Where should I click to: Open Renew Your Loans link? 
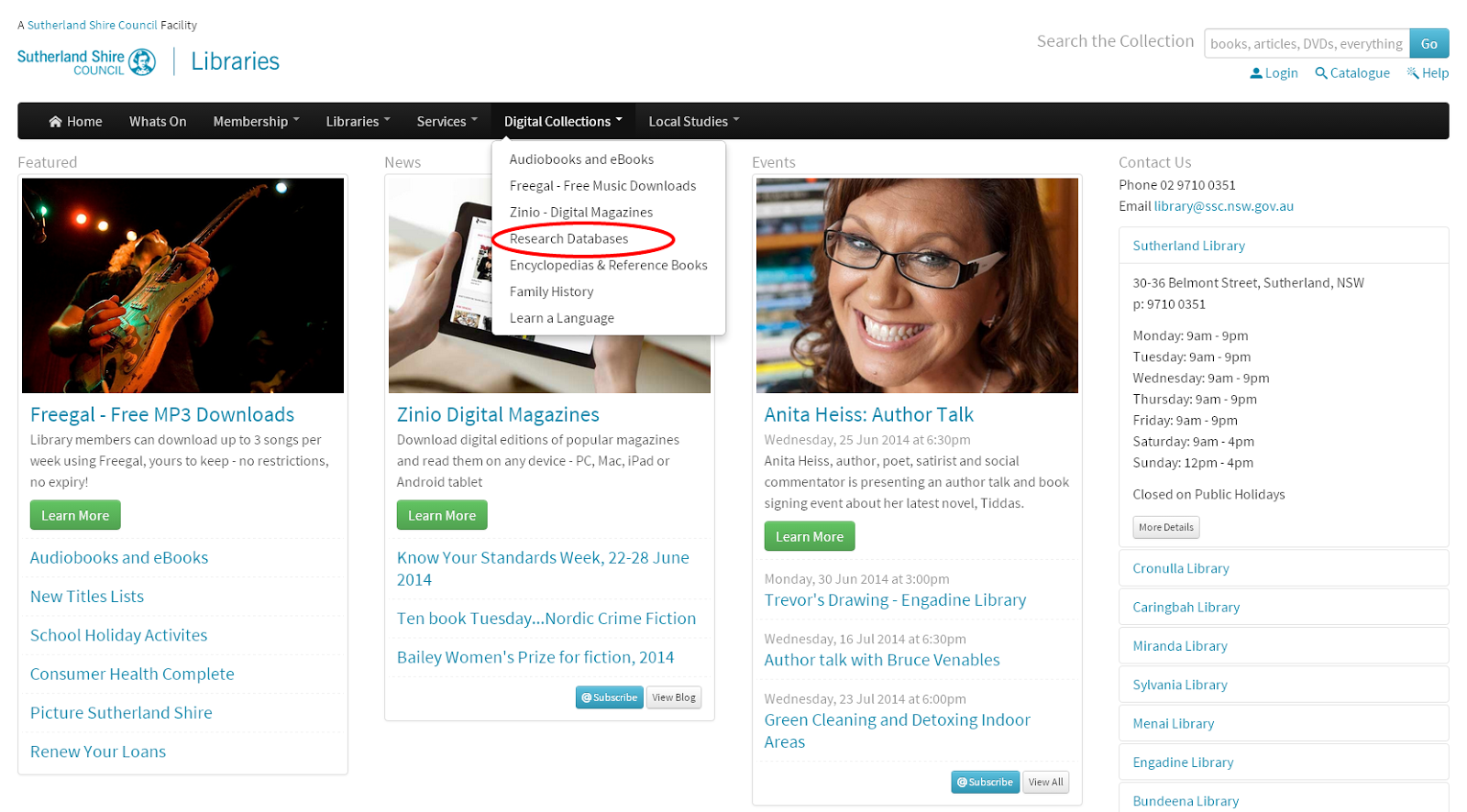(98, 752)
